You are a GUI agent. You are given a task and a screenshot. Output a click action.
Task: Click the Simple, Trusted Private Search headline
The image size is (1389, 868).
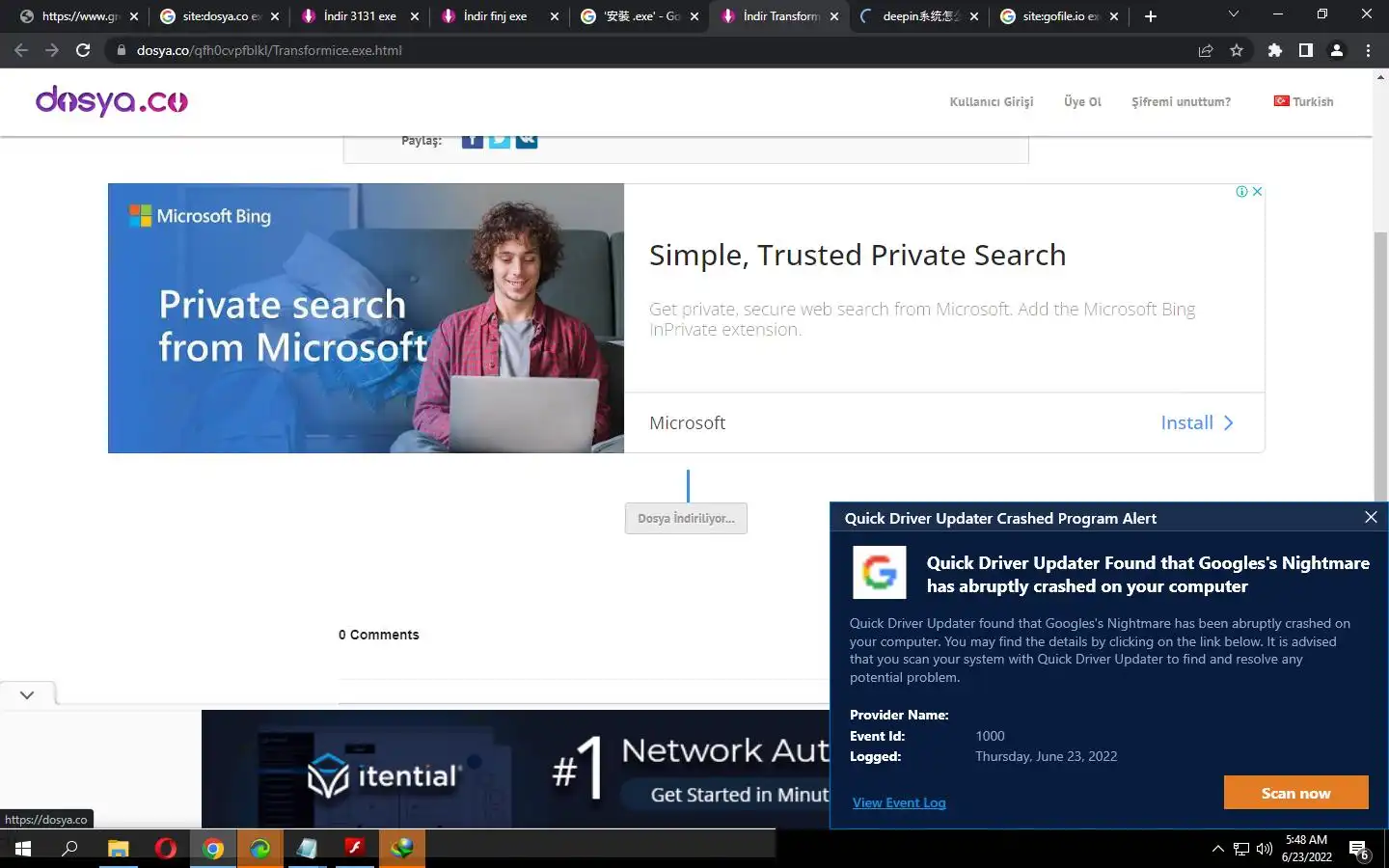coord(858,256)
